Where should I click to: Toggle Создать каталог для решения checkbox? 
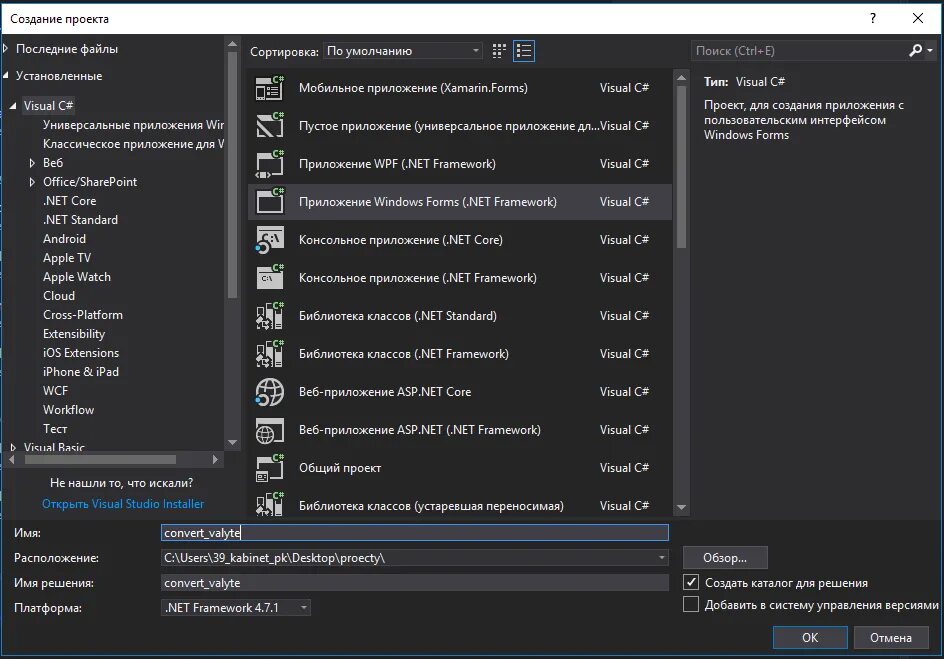[x=691, y=582]
